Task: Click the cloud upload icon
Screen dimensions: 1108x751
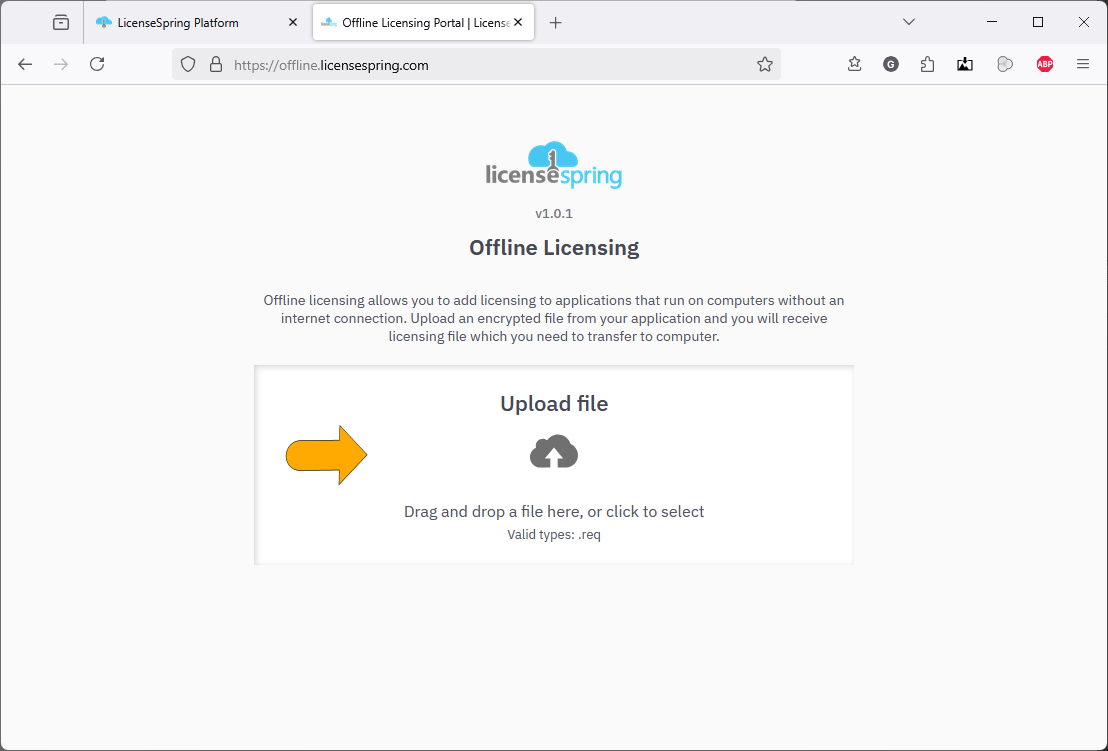Action: tap(554, 451)
